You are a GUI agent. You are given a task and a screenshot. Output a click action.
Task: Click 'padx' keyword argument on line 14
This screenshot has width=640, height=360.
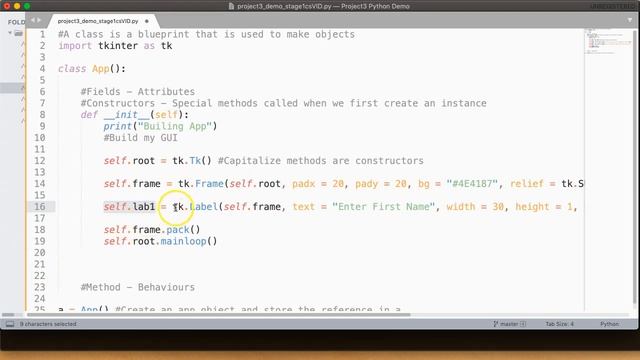point(304,184)
